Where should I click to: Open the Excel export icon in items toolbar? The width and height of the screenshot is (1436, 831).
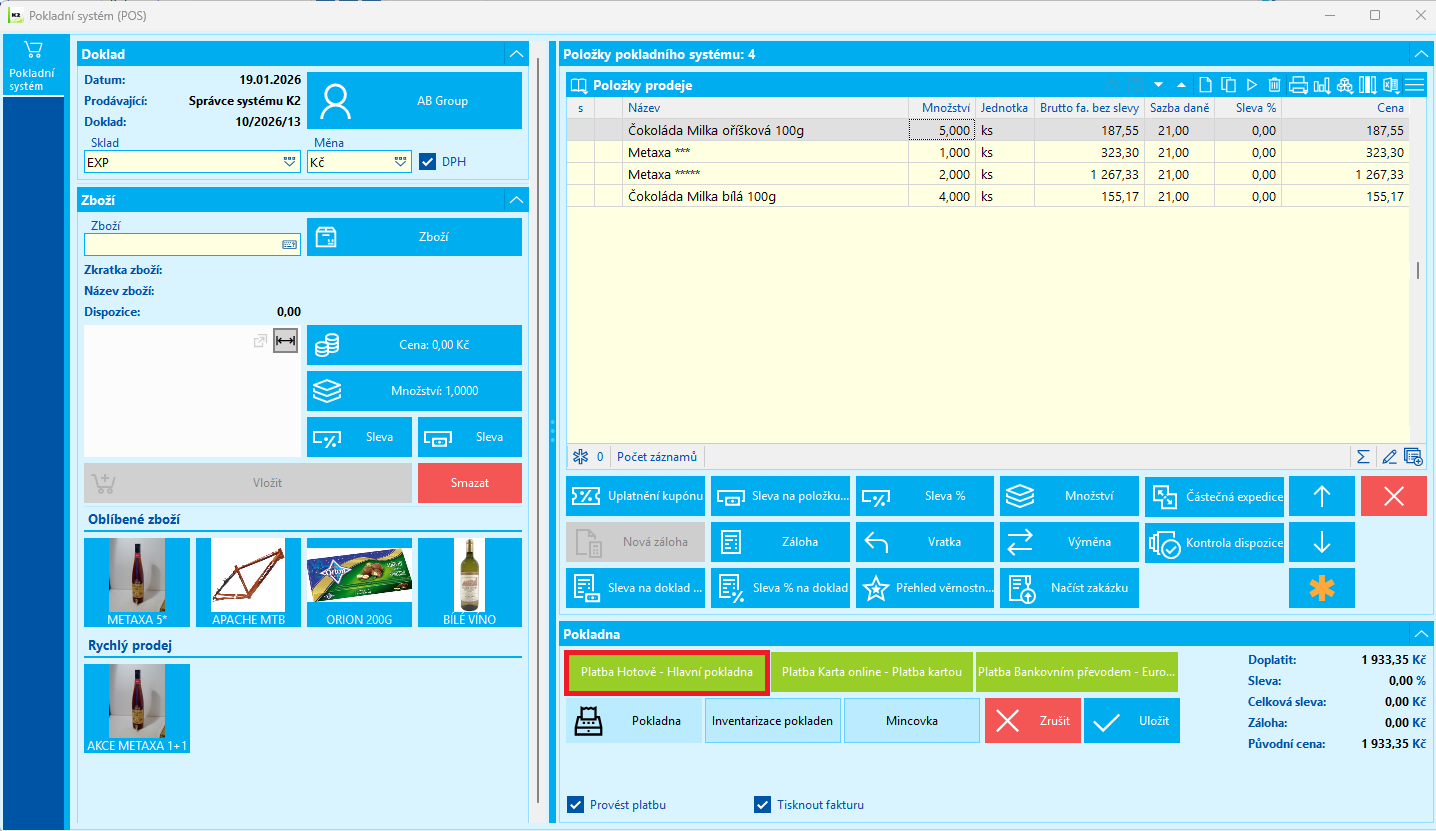click(x=1391, y=85)
